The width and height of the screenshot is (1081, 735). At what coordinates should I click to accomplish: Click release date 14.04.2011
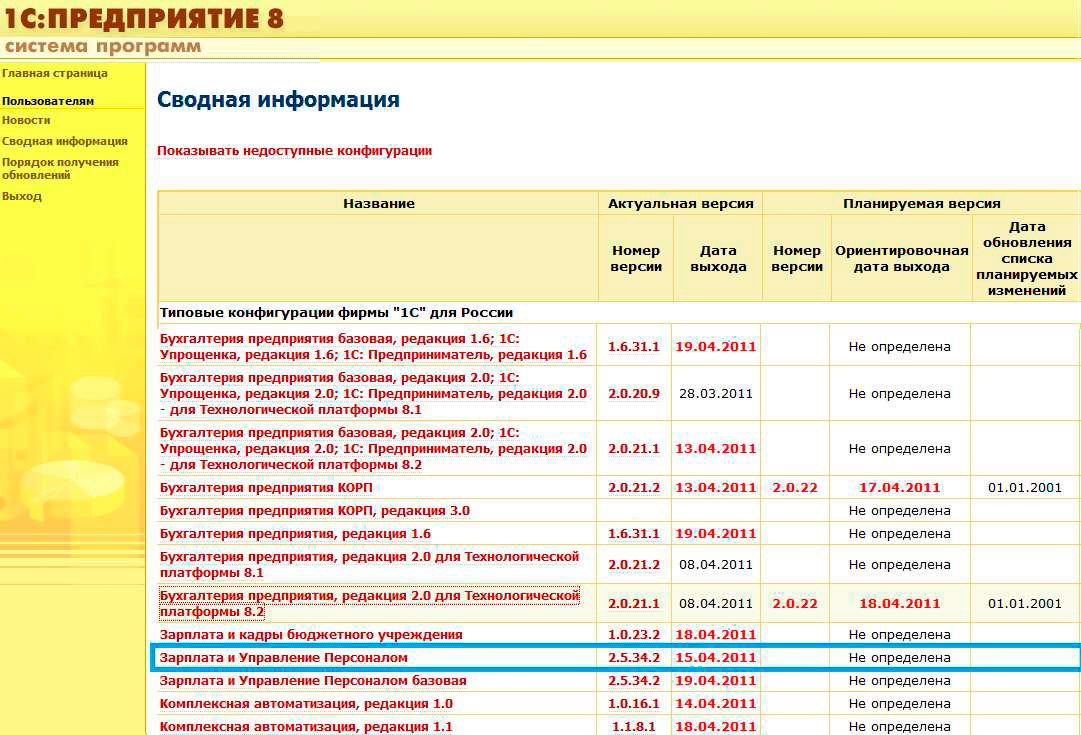click(x=716, y=704)
